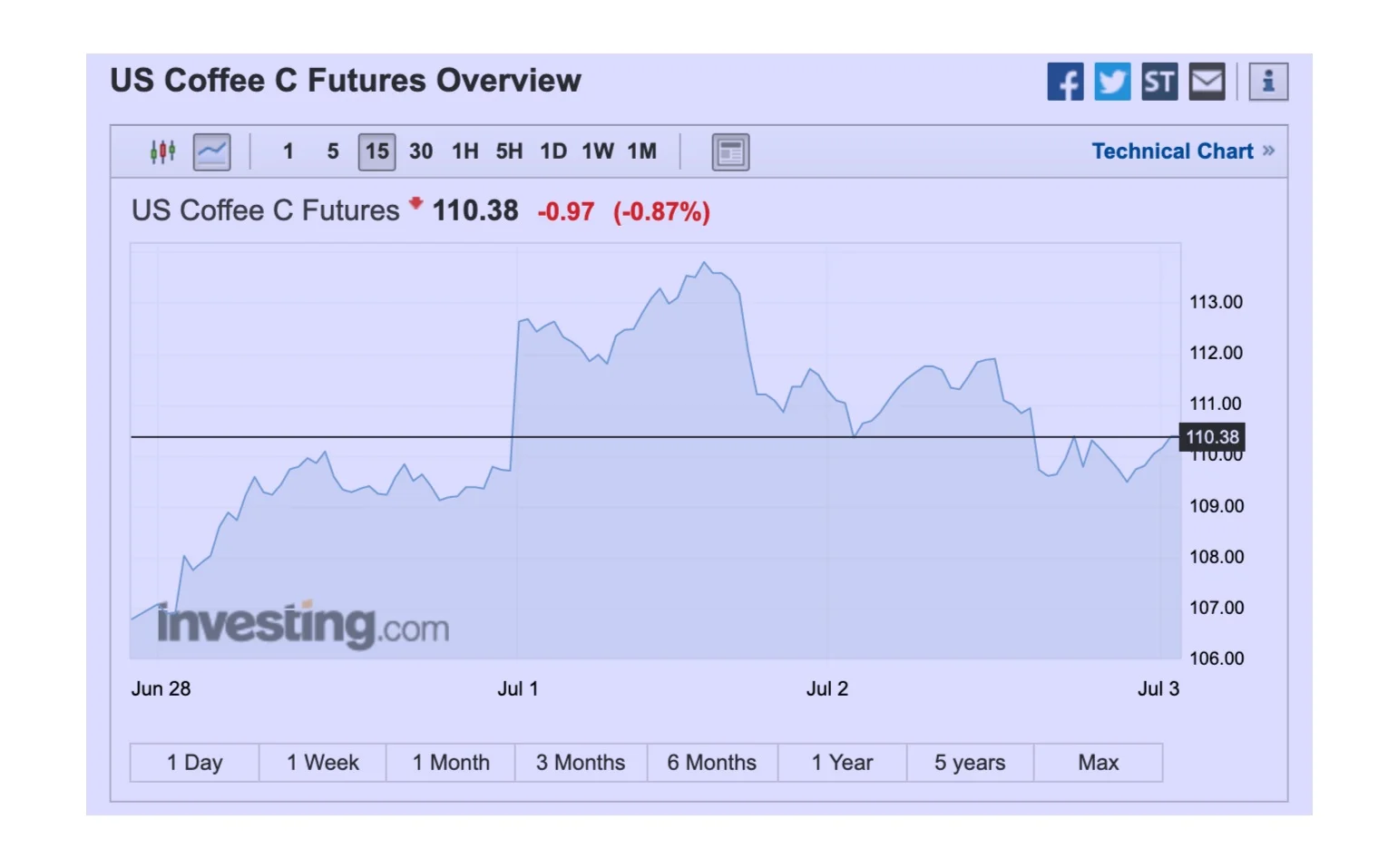
Task: Pick the 1W interval
Action: pyautogui.click(x=598, y=151)
